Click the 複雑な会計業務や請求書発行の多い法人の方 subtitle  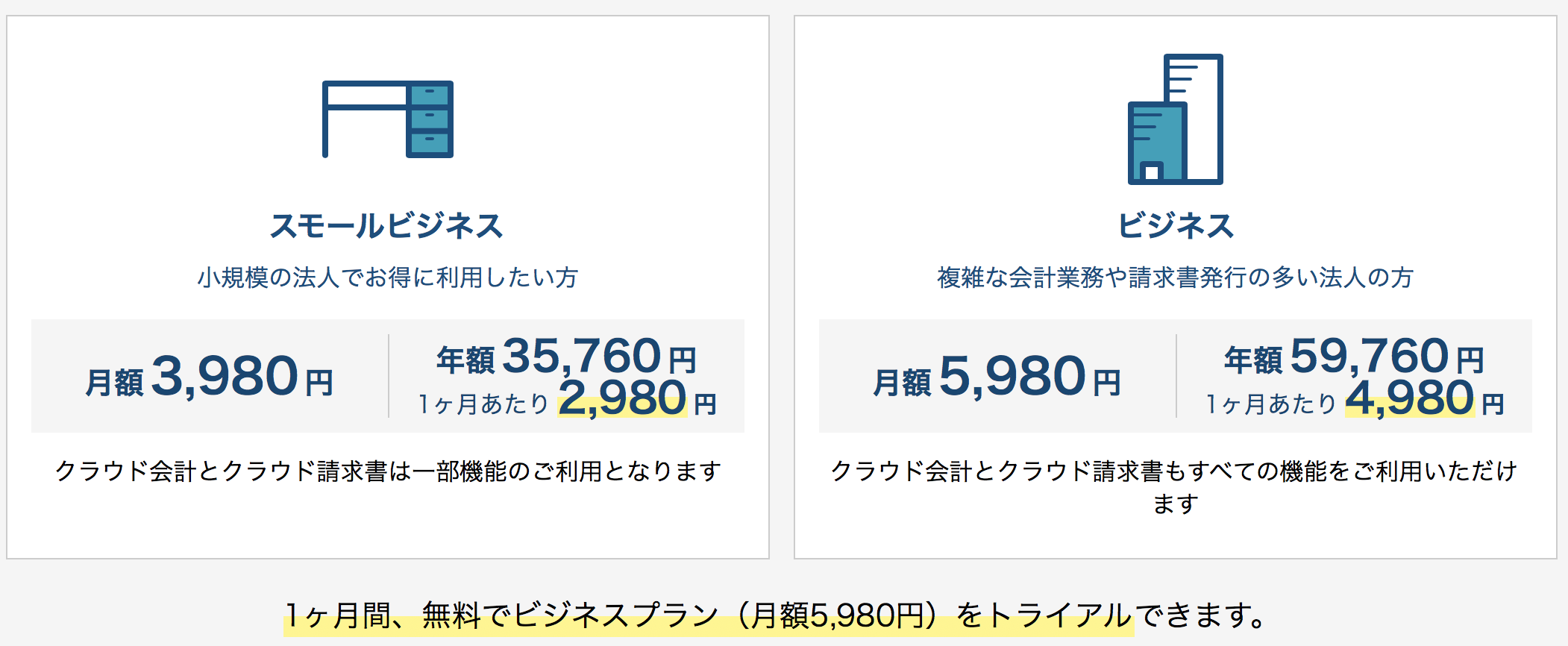[x=1176, y=277]
